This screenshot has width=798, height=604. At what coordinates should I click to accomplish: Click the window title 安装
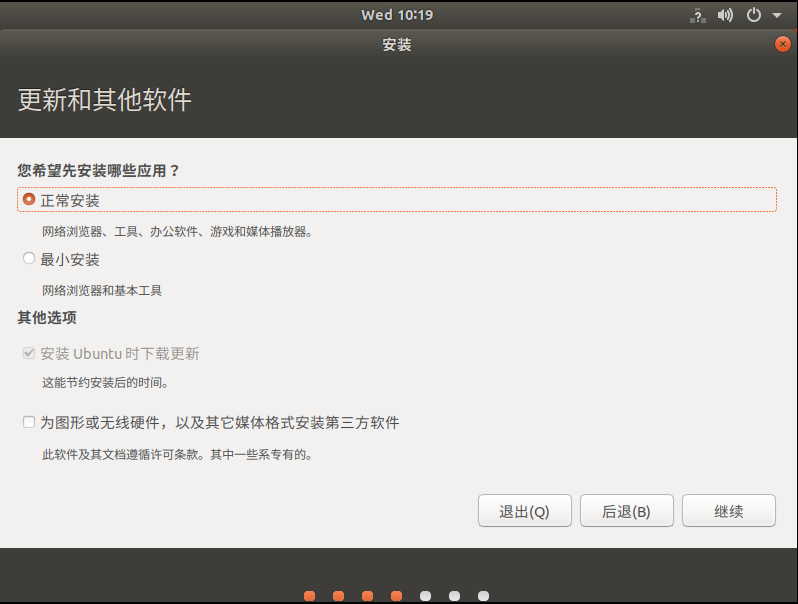pos(397,45)
